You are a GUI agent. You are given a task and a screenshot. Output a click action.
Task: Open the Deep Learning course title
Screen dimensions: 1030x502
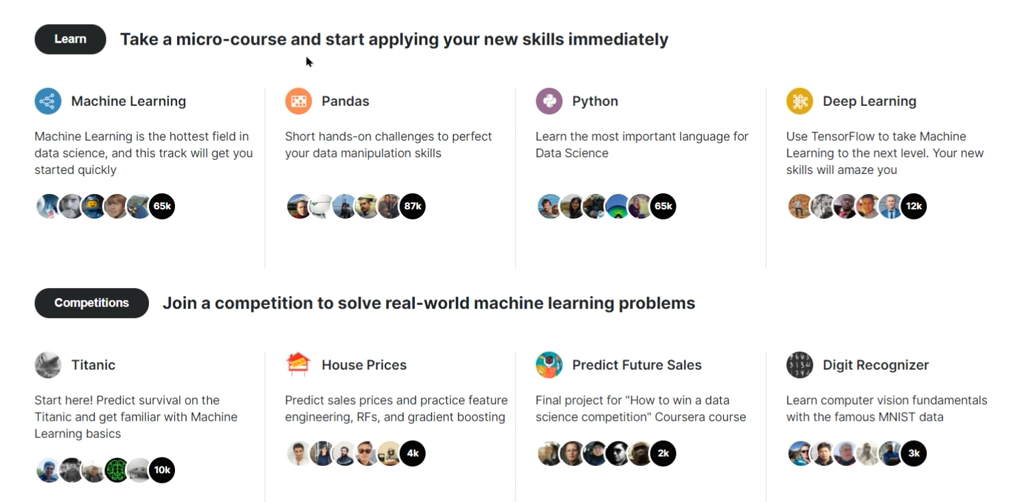(869, 101)
